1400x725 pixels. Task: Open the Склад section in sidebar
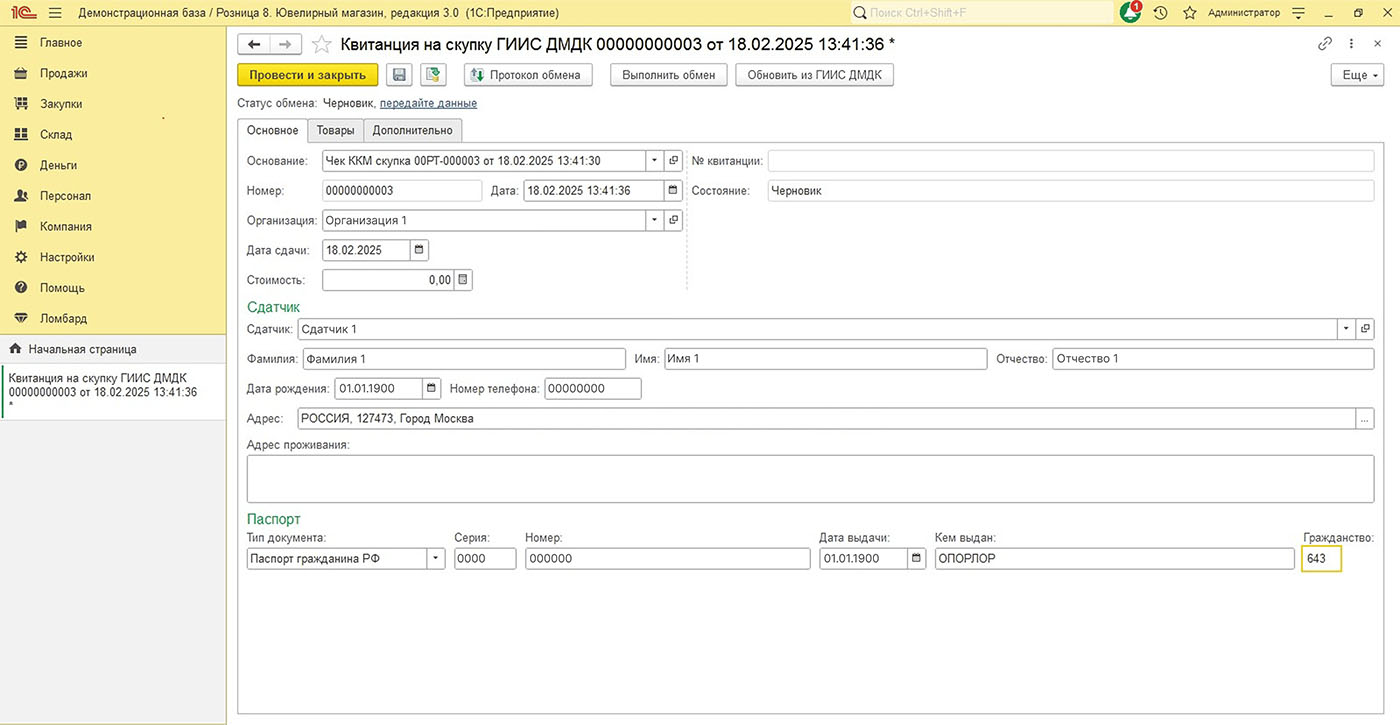click(113, 135)
